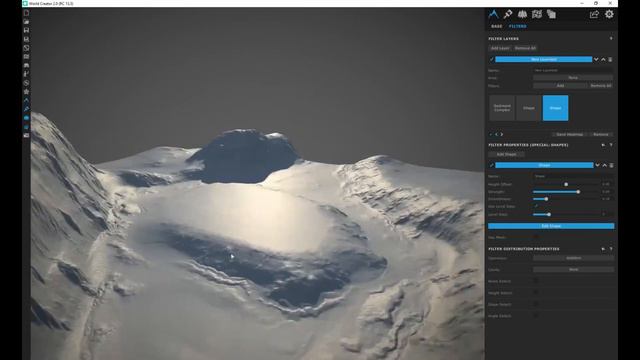The image size is (640, 360).
Task: Open the map tab icon
Action: [x=537, y=14]
